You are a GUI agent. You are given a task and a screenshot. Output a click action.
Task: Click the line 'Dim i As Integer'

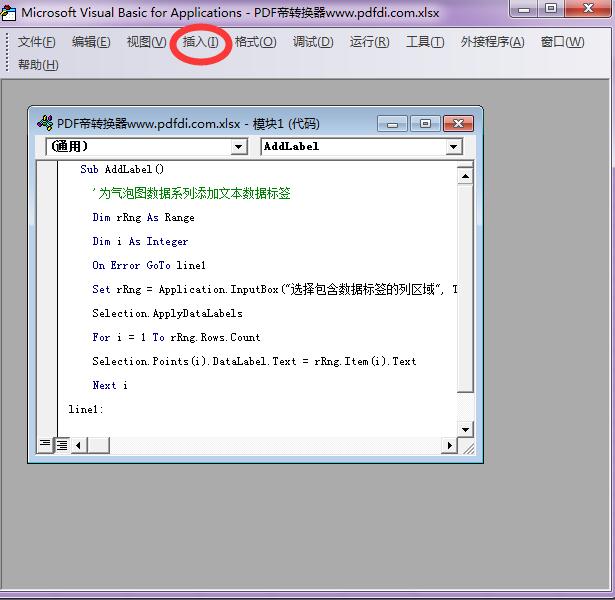coord(140,241)
